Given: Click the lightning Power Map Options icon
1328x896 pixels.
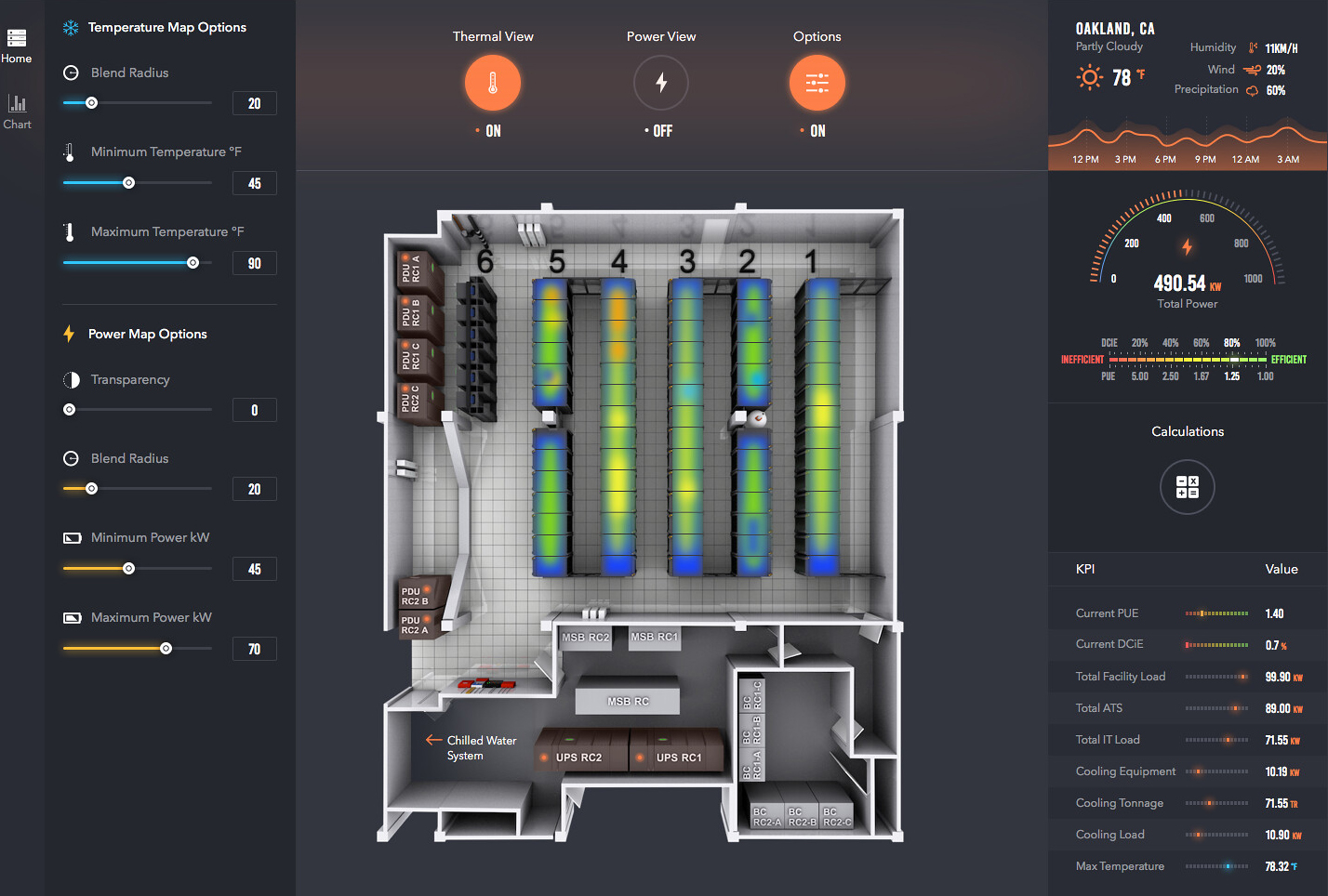Looking at the screenshot, I should pyautogui.click(x=69, y=334).
